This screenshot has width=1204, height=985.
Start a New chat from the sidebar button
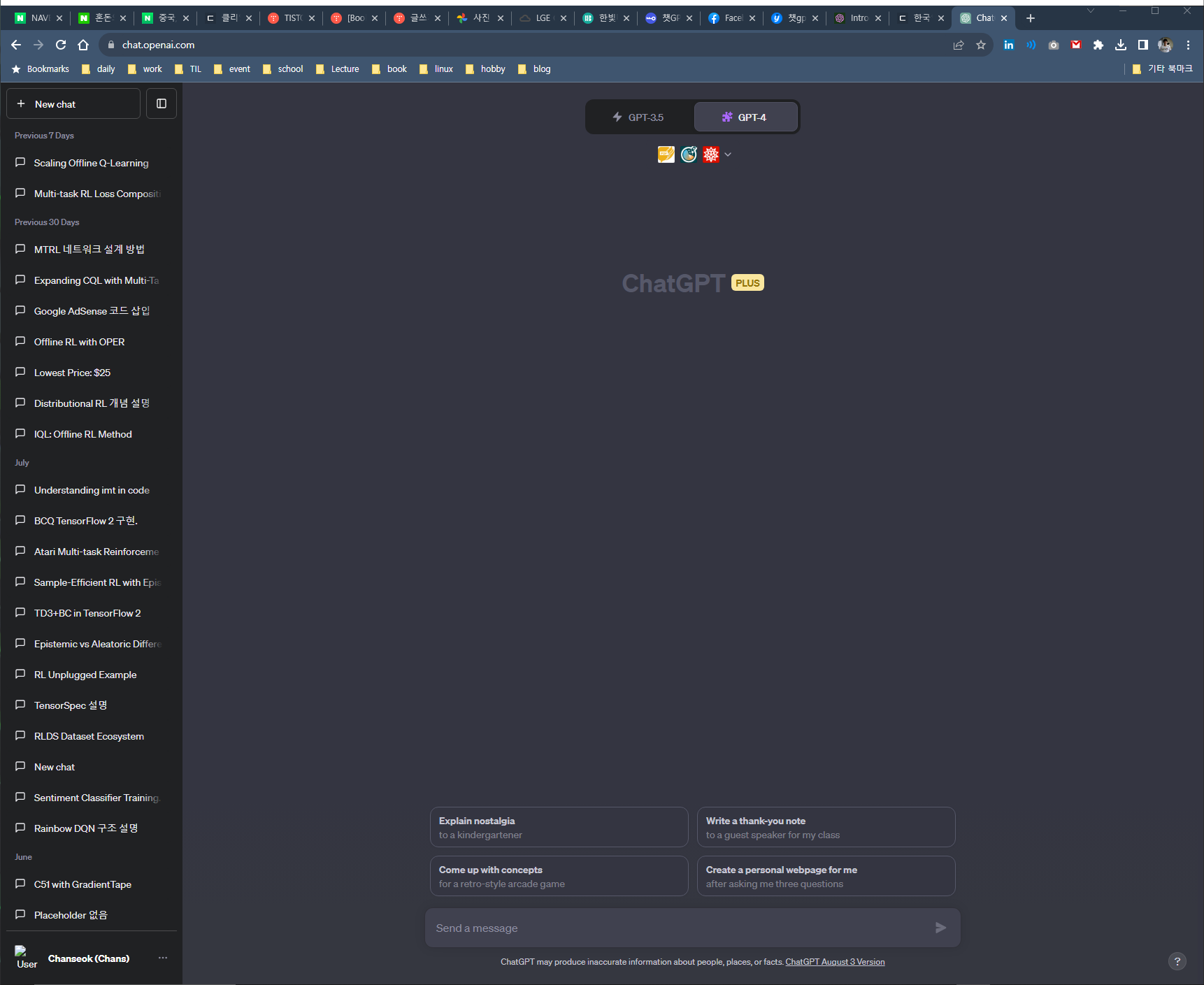[73, 103]
